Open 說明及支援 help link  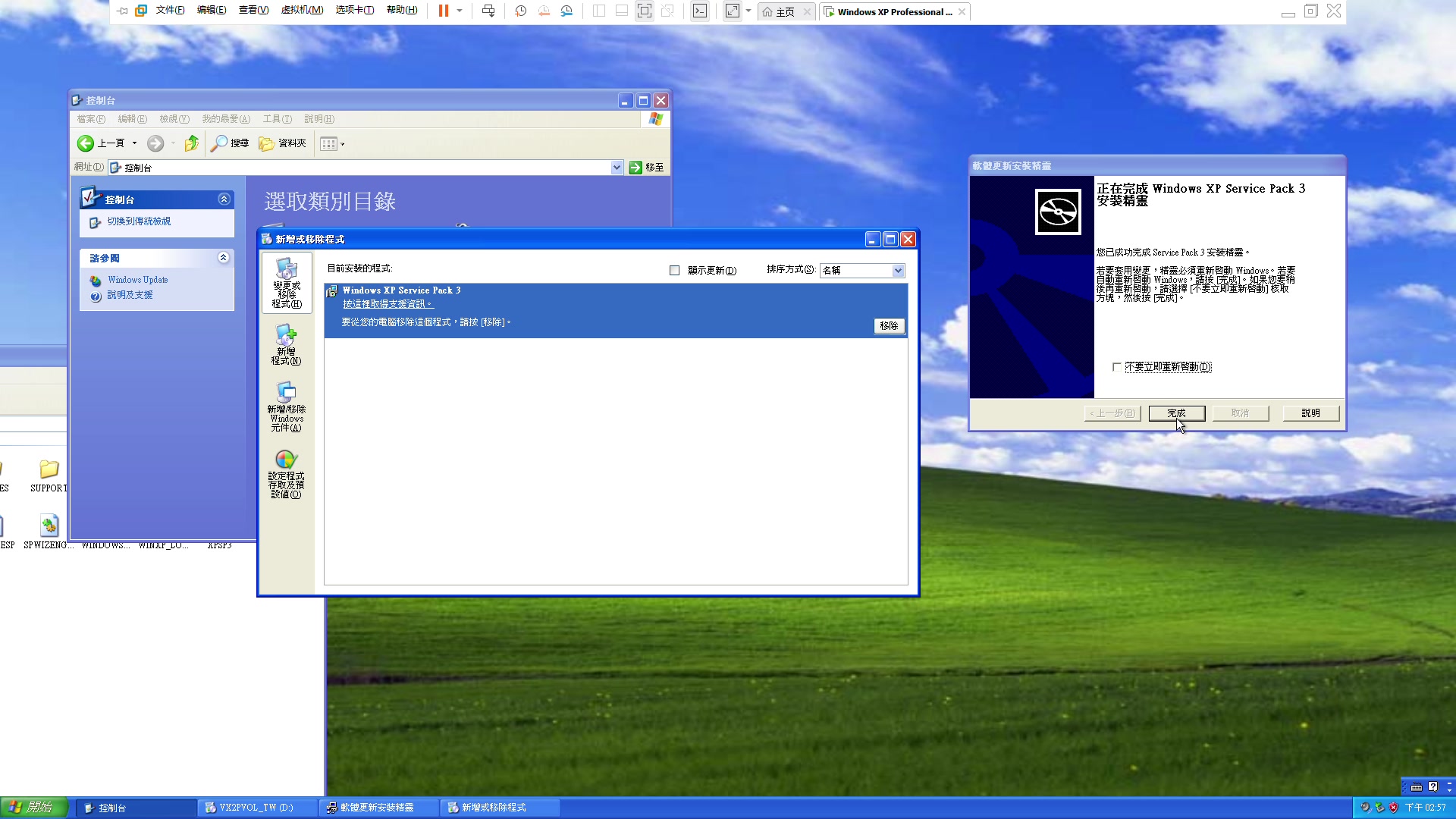[x=130, y=295]
